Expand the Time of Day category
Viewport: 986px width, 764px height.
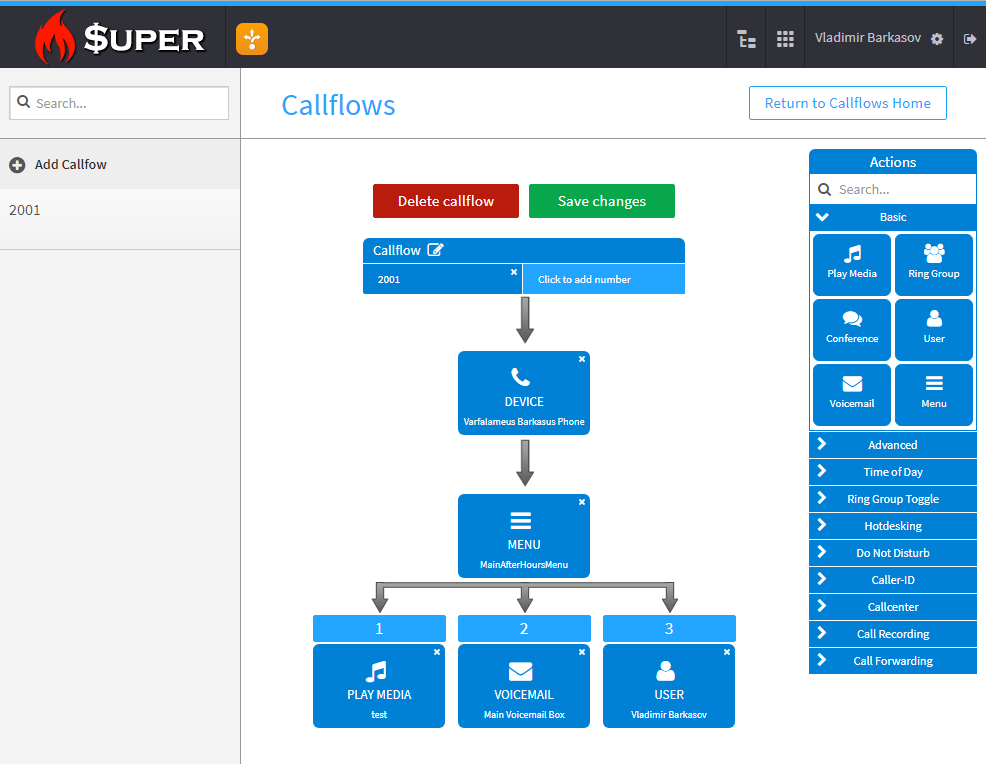tap(892, 472)
